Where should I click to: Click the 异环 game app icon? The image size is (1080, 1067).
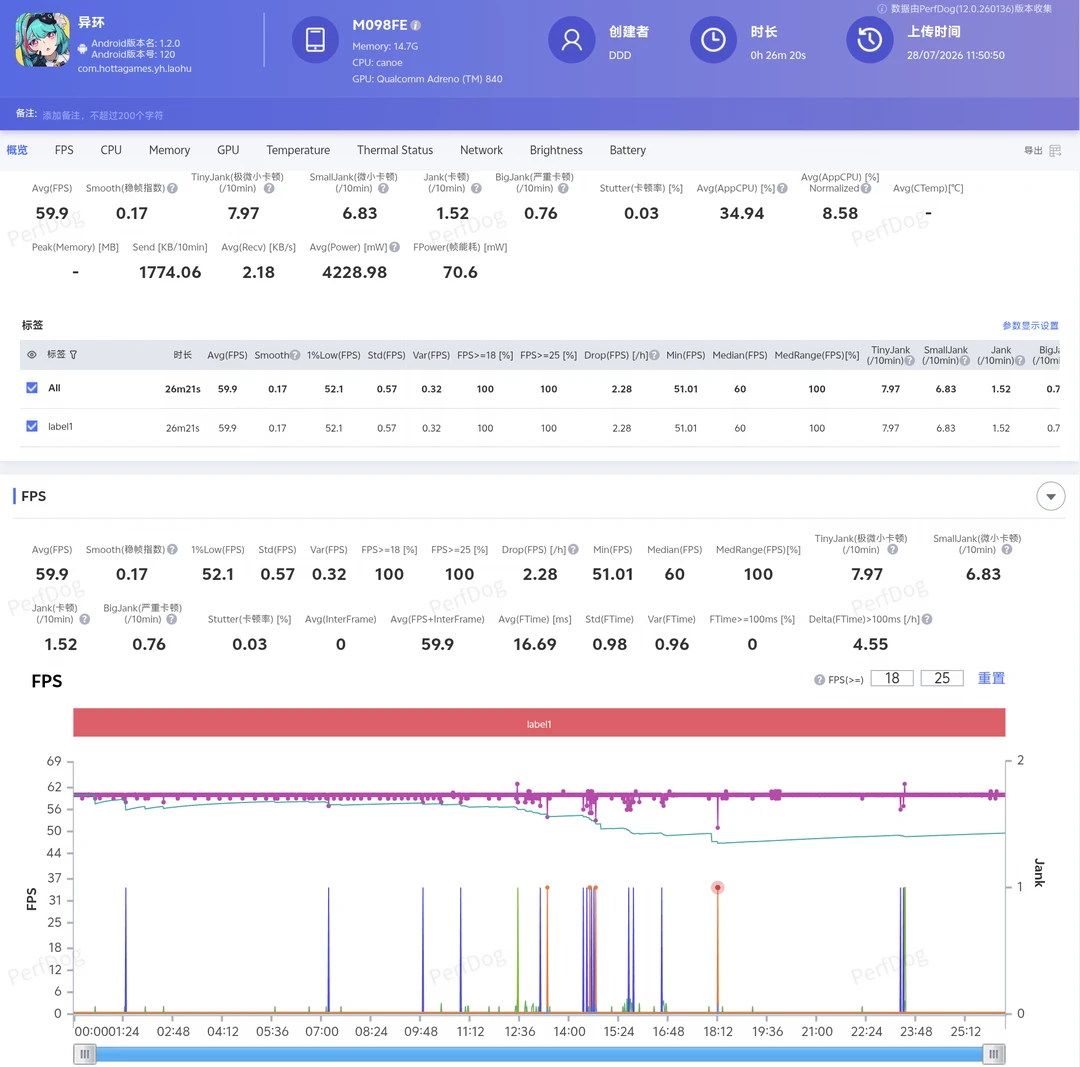[43, 40]
